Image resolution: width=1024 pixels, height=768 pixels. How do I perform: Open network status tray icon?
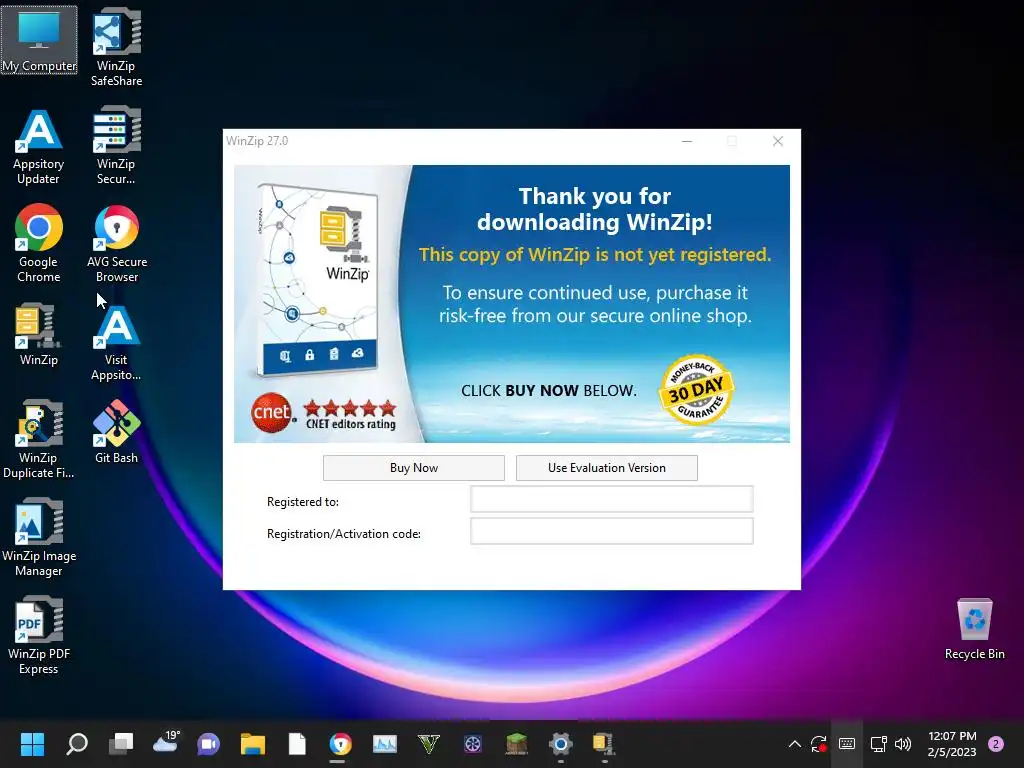pyautogui.click(x=878, y=744)
